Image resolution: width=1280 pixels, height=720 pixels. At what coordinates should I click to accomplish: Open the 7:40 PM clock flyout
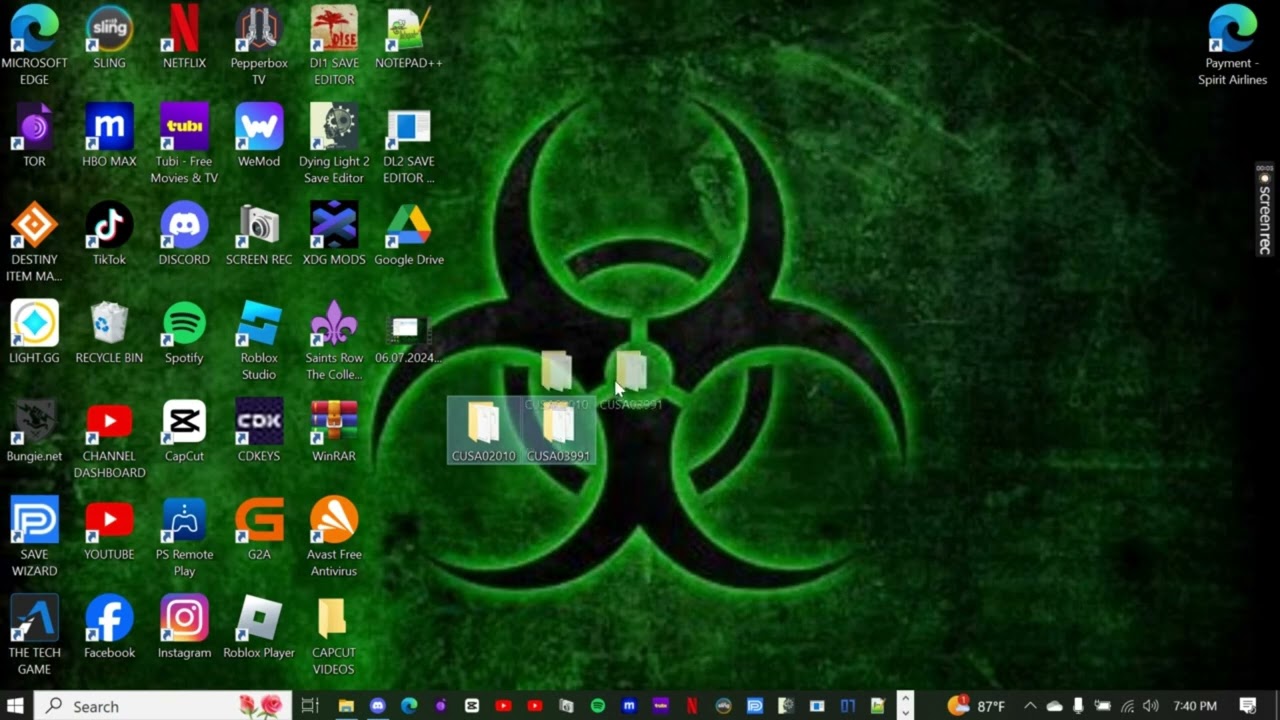pos(1195,706)
